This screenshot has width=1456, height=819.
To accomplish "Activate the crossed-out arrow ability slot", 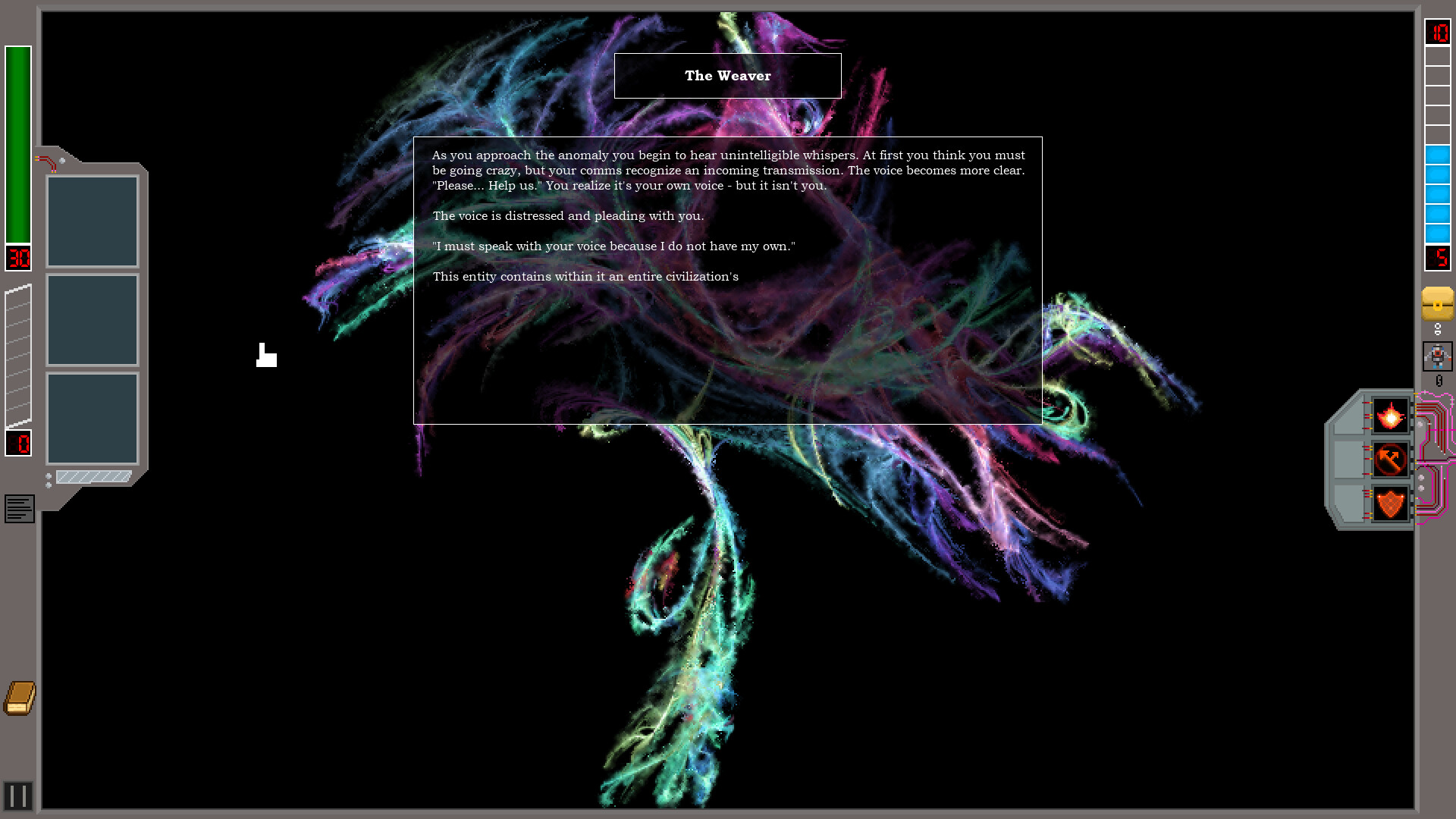I will click(1390, 460).
